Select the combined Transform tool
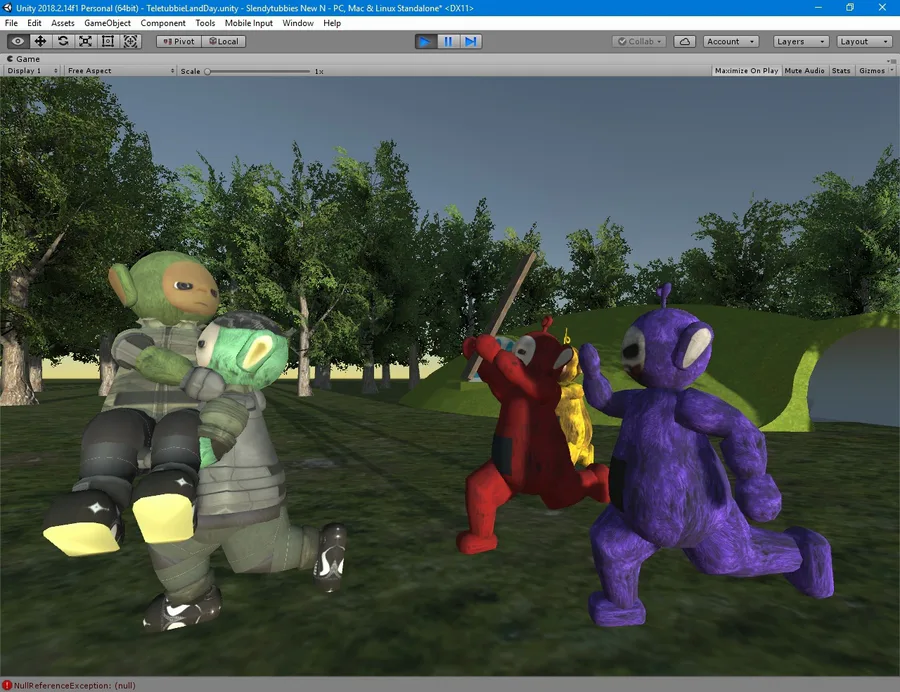Image resolution: width=900 pixels, height=692 pixels. [x=130, y=41]
